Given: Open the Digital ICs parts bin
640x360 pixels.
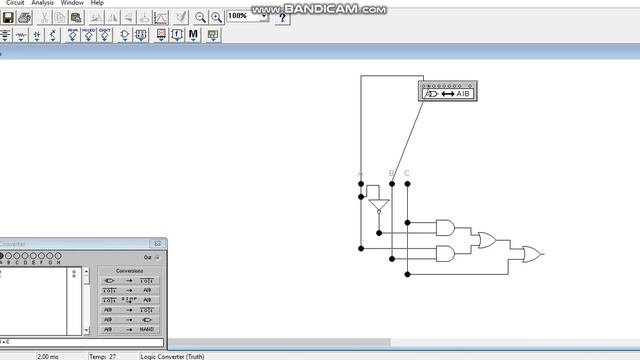Looking at the screenshot, I should coord(104,36).
